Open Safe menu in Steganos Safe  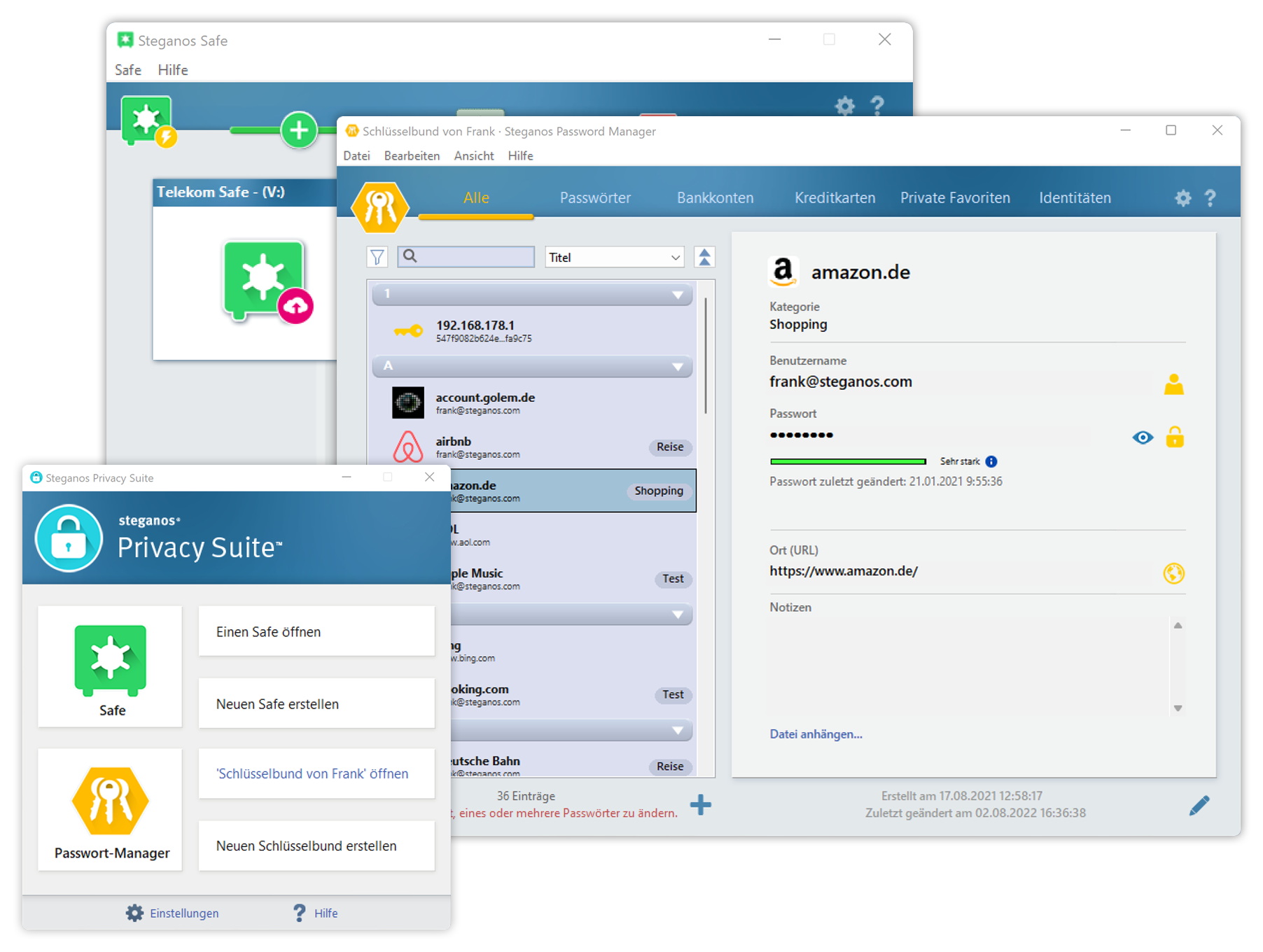(x=128, y=70)
